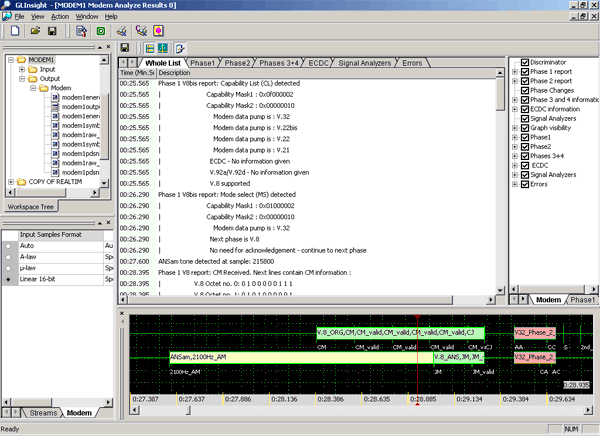Select the ANSam tone detected row
Screen dimensions: 600x436
pyautogui.click(x=307, y=261)
